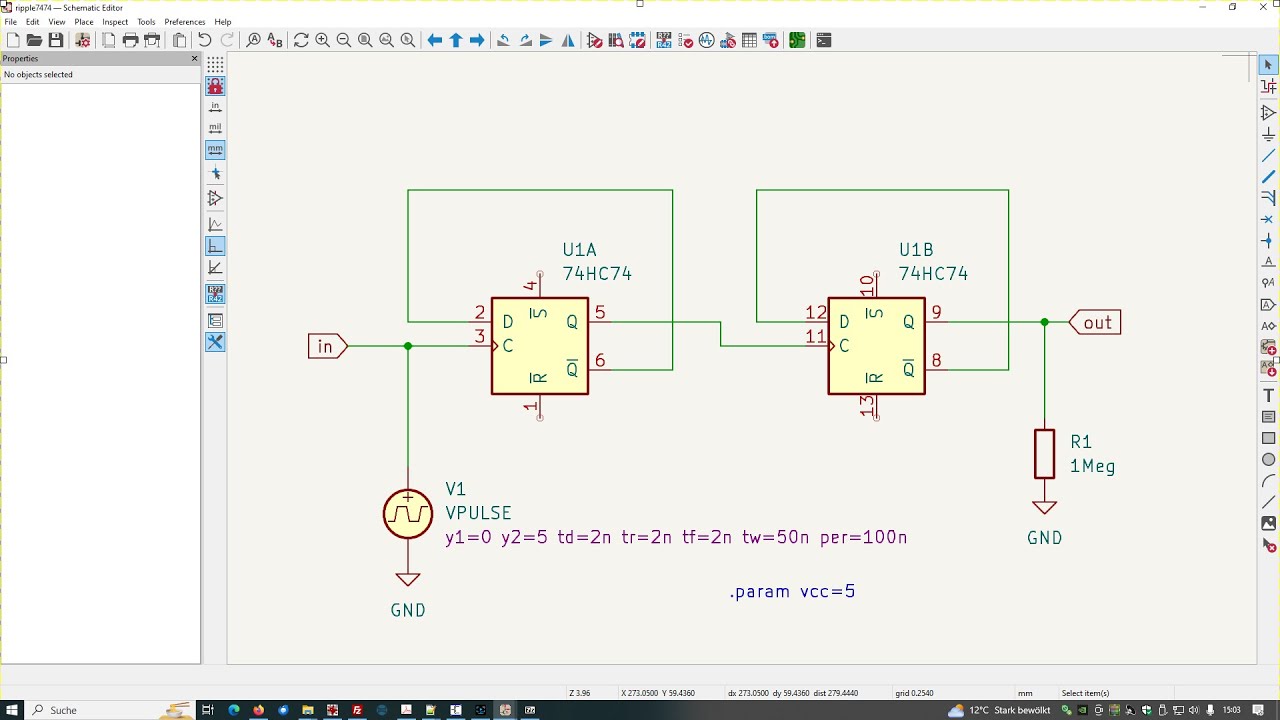Activate the selection arrow tool

(1268, 65)
